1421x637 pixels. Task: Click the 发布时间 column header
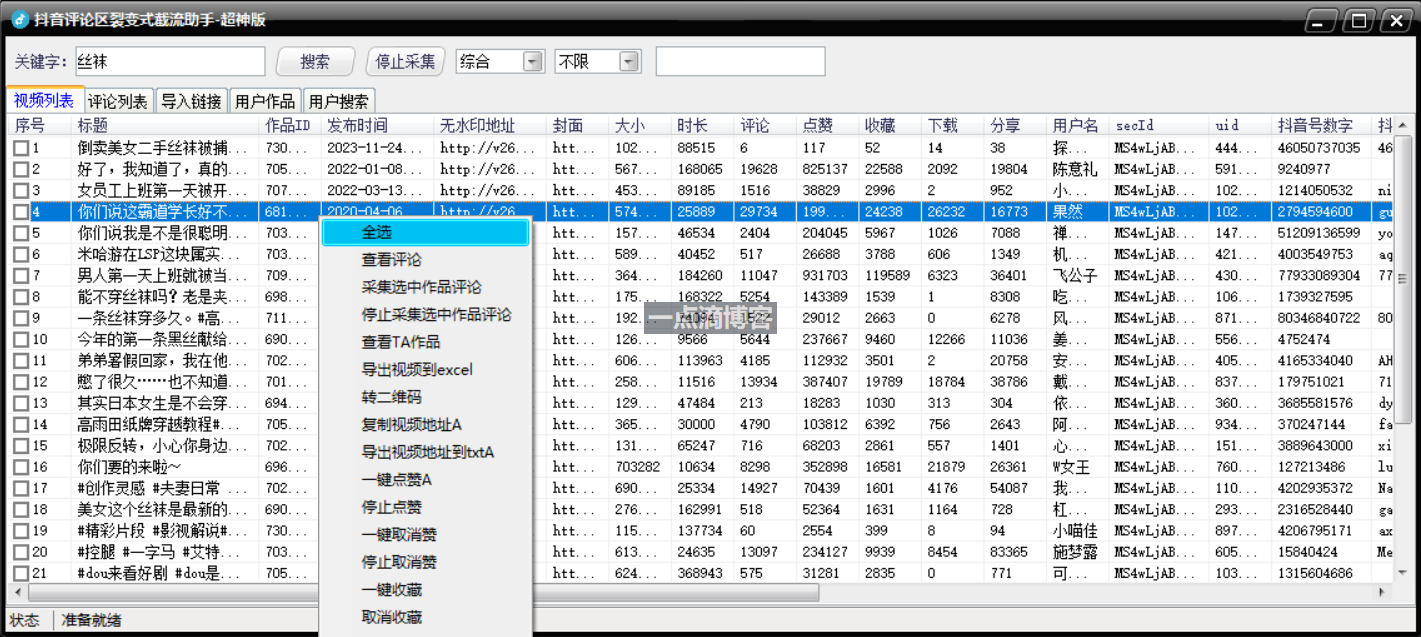pos(379,126)
